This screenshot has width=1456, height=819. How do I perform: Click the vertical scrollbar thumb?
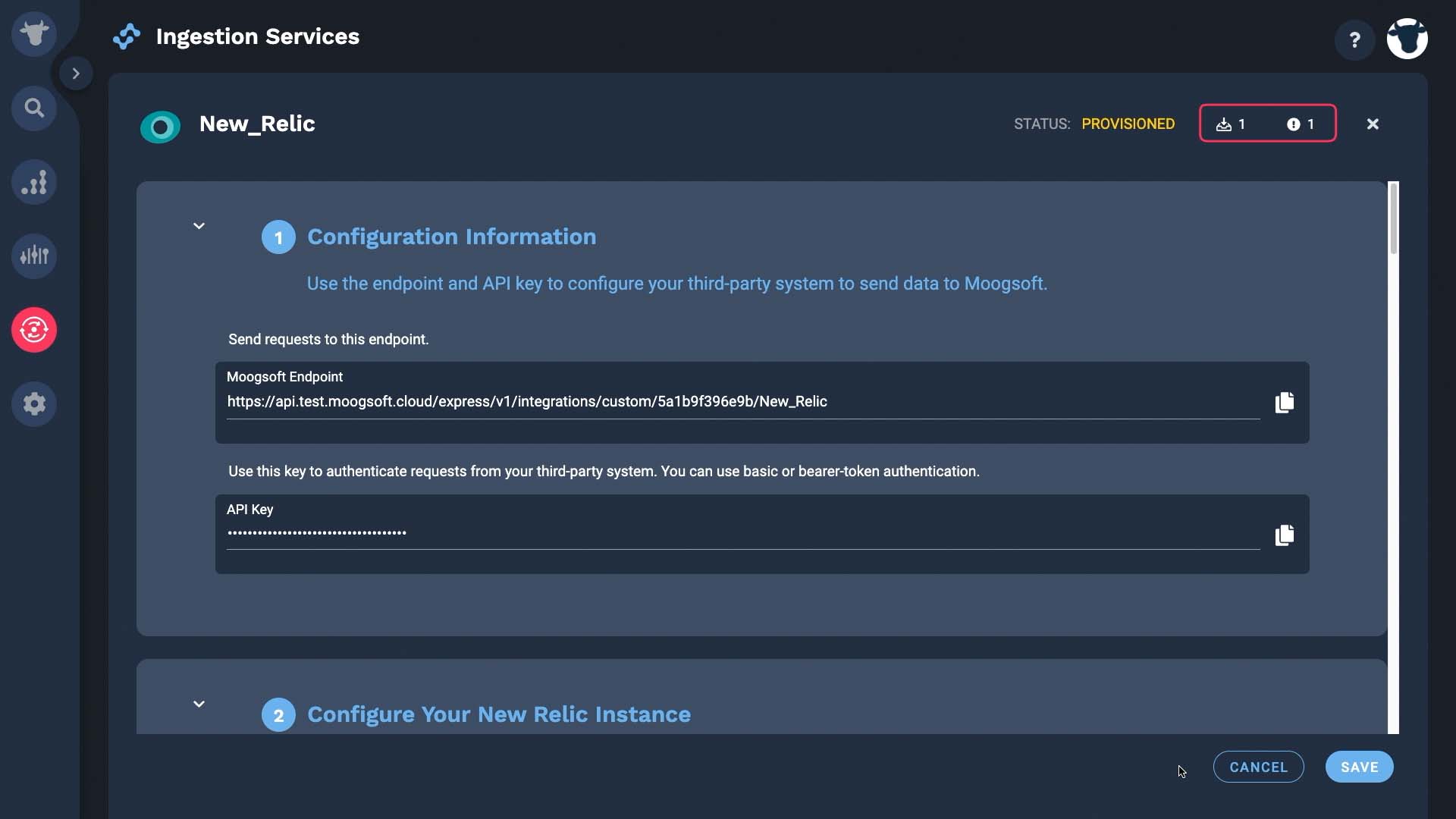(1394, 218)
